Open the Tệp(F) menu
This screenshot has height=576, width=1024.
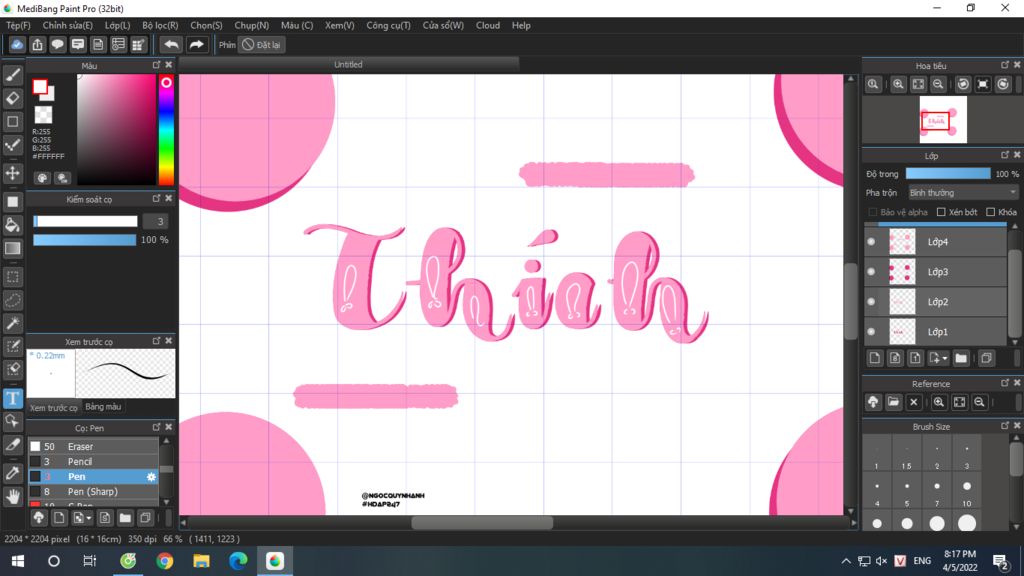tap(18, 25)
